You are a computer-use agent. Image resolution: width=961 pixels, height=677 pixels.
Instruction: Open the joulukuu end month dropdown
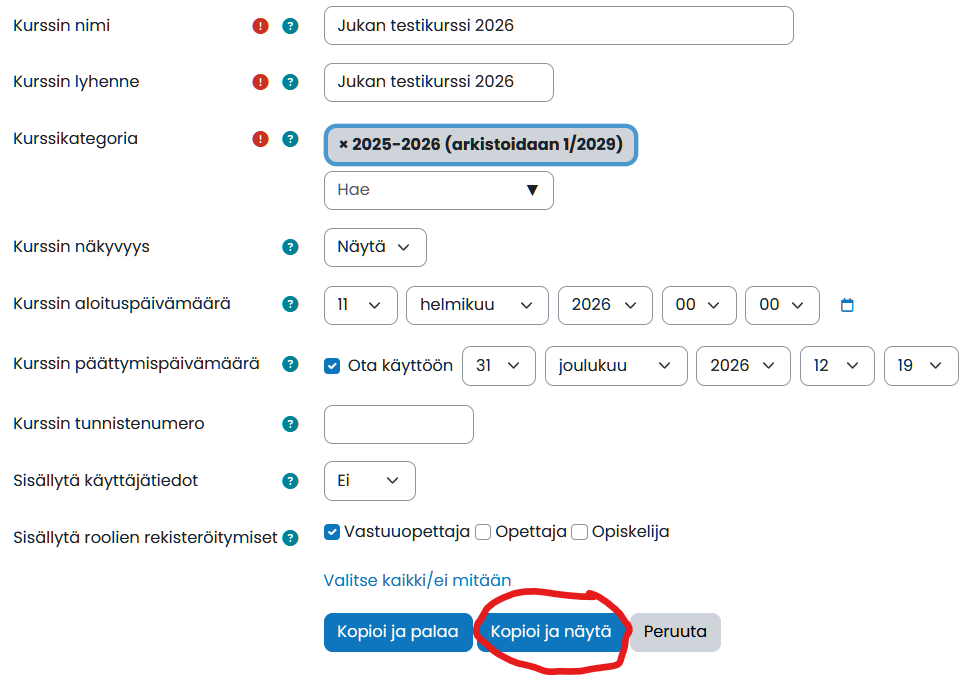(616, 366)
